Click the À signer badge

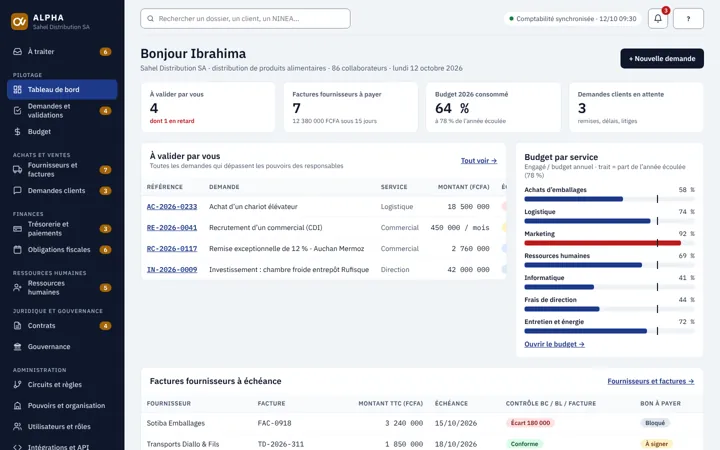click(x=656, y=444)
